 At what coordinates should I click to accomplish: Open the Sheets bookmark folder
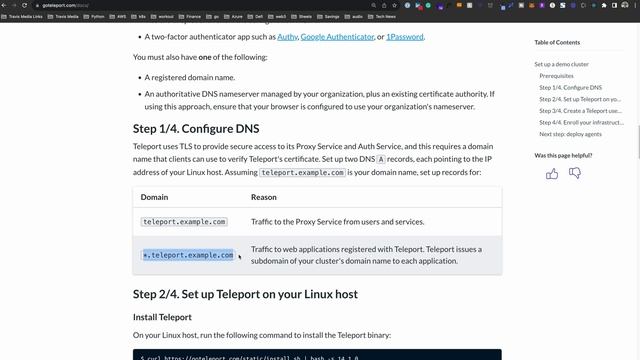coord(302,17)
